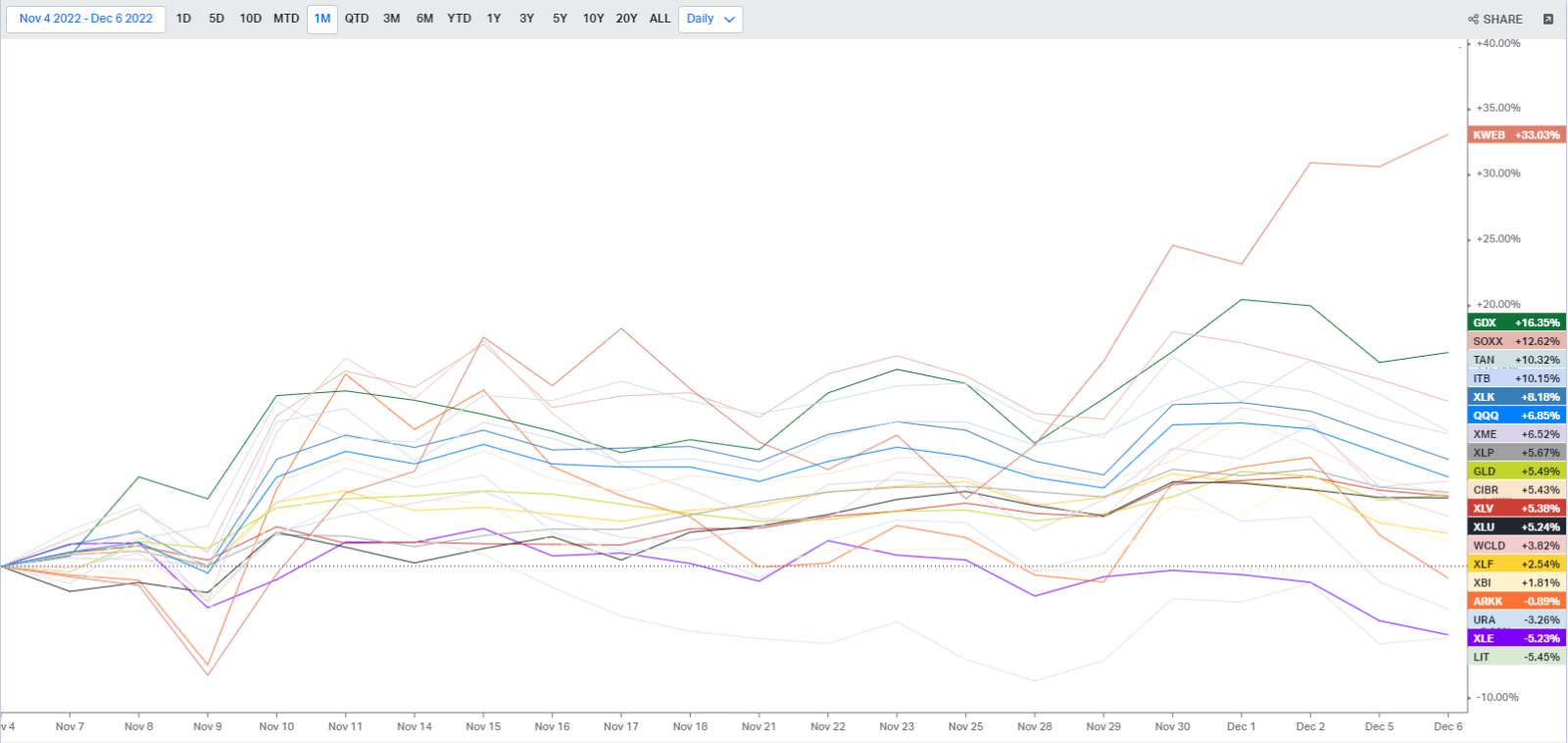Screen dimensions: 1568x743
Task: Pick the ARKK -0.89% series label
Action: coord(1517,602)
